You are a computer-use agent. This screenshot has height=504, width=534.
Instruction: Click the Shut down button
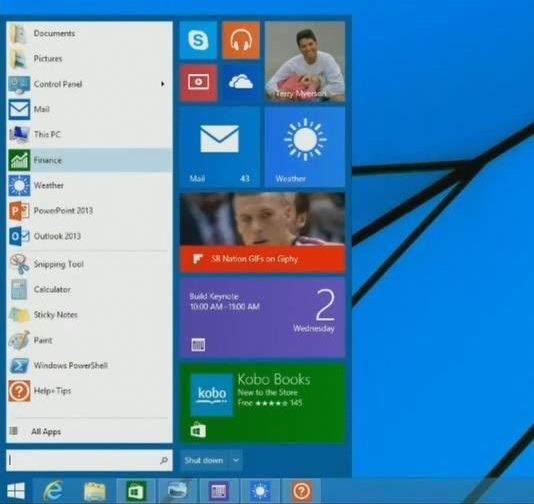tap(205, 460)
